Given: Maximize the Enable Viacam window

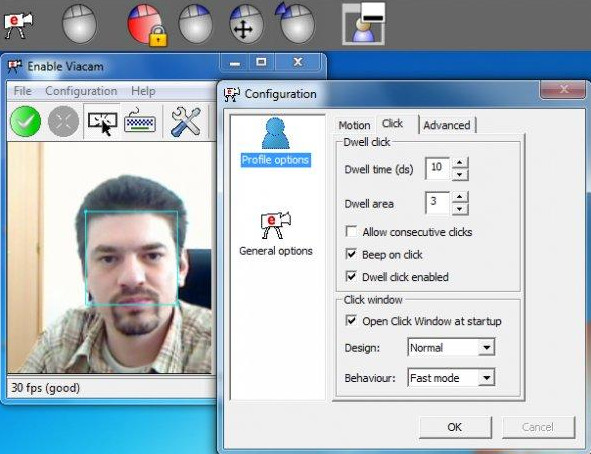Looking at the screenshot, I should 261,62.
